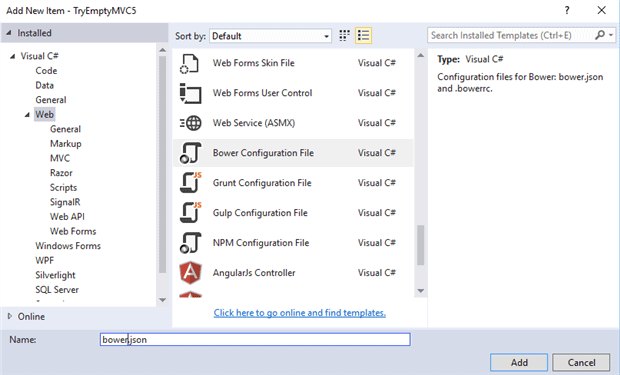Click the category tree scroll down arrow
The height and width of the screenshot is (375, 620).
click(162, 300)
